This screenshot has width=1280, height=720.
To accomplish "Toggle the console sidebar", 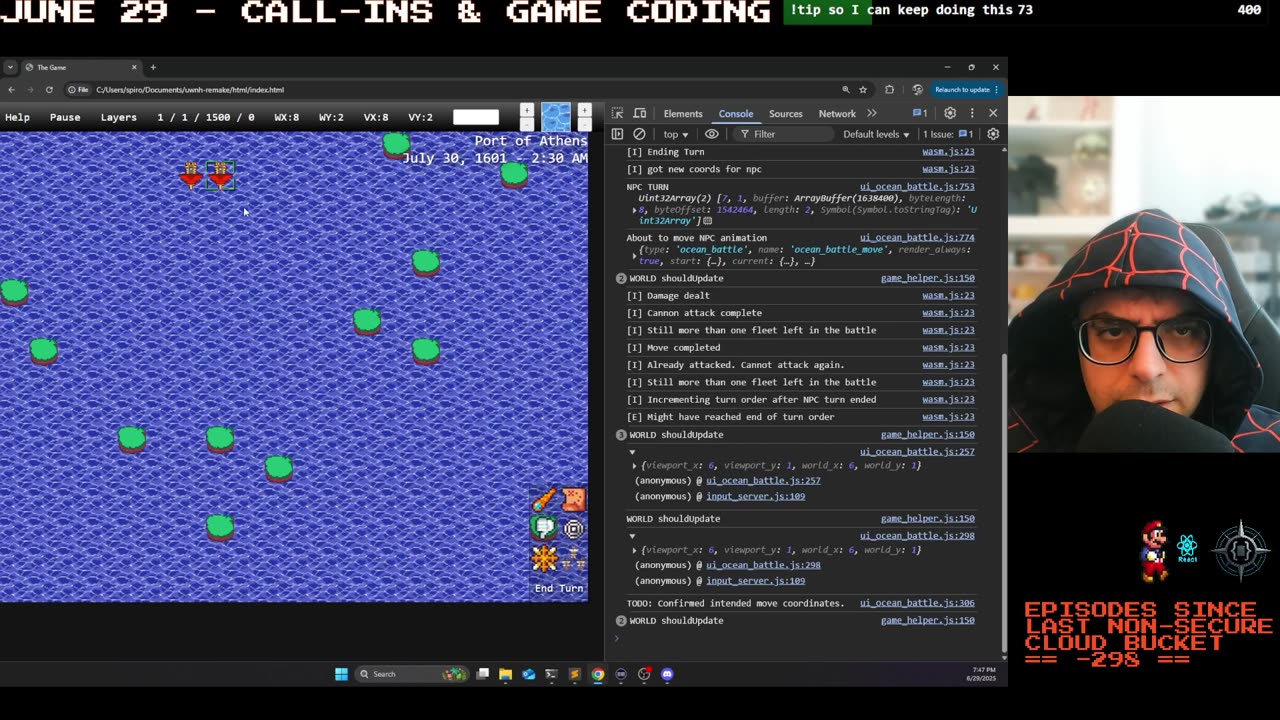I will (618, 134).
